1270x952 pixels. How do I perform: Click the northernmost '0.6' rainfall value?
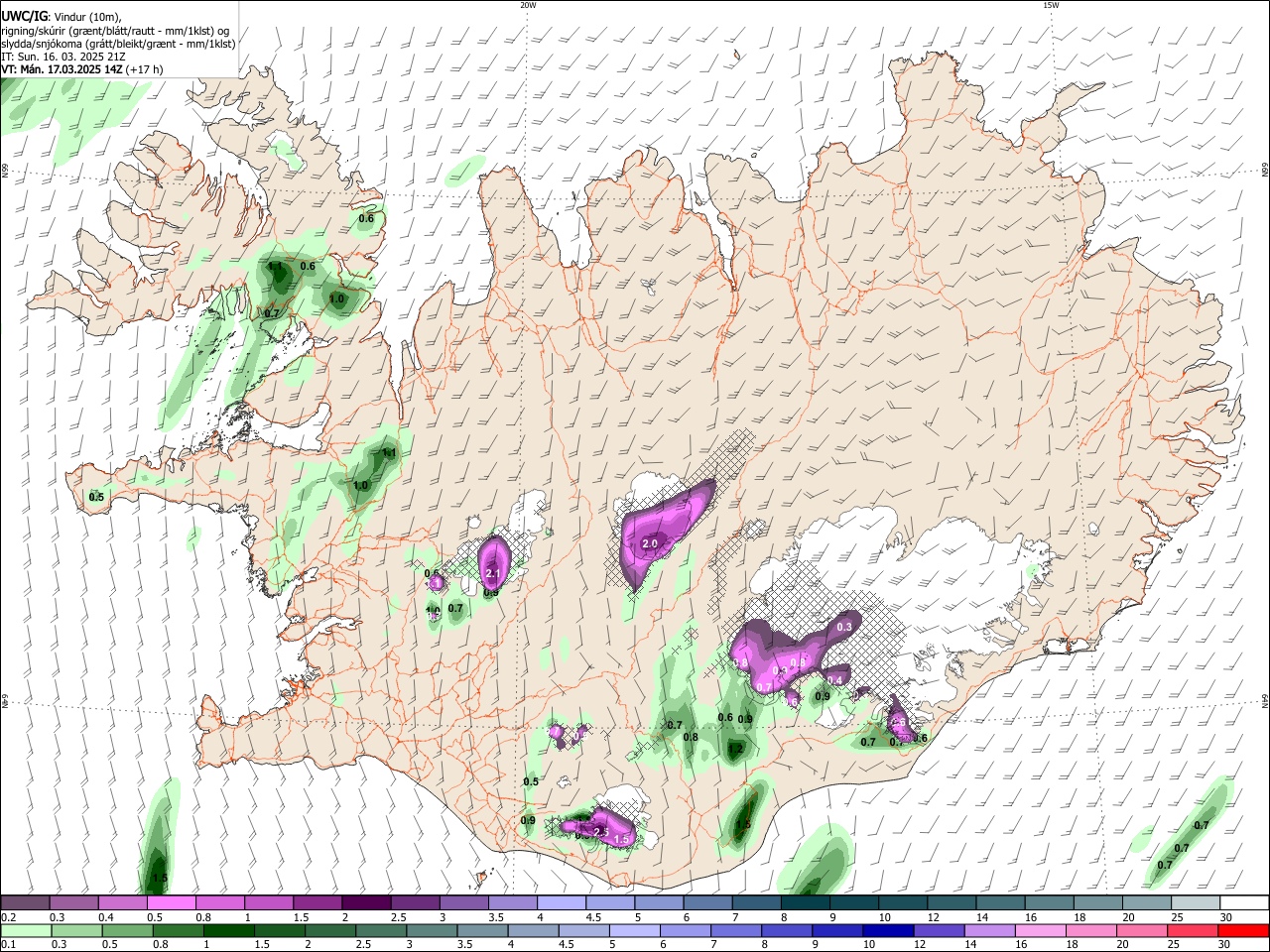click(366, 218)
